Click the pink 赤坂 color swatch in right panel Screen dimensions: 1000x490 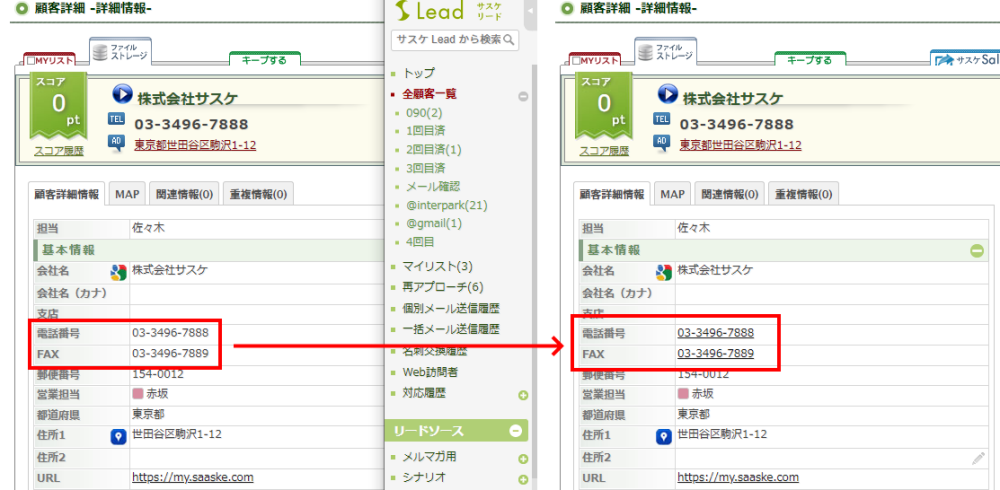pos(684,394)
